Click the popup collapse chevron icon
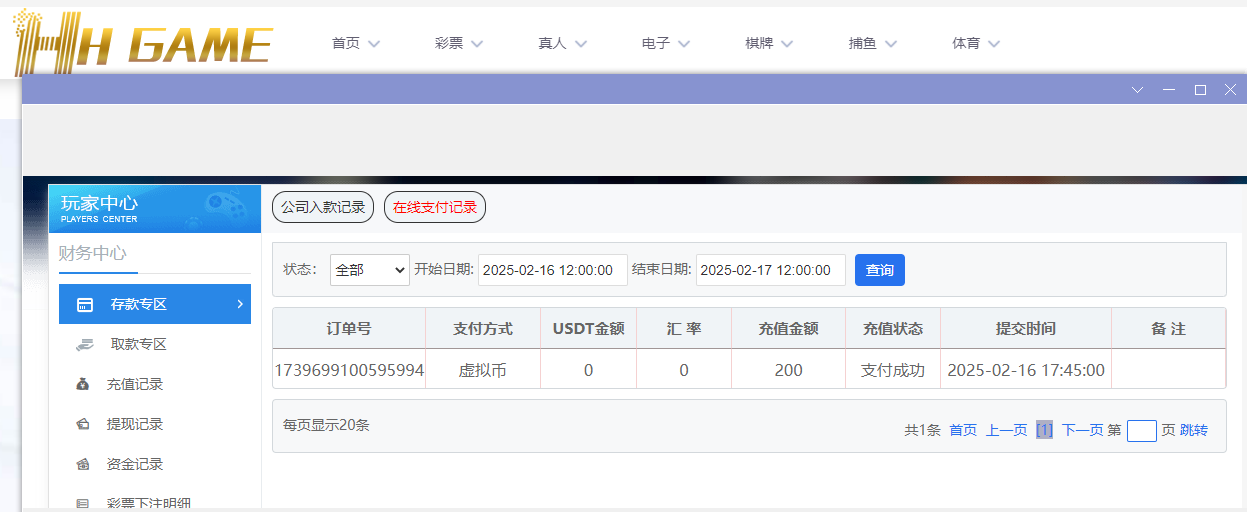1247x512 pixels. click(1137, 90)
